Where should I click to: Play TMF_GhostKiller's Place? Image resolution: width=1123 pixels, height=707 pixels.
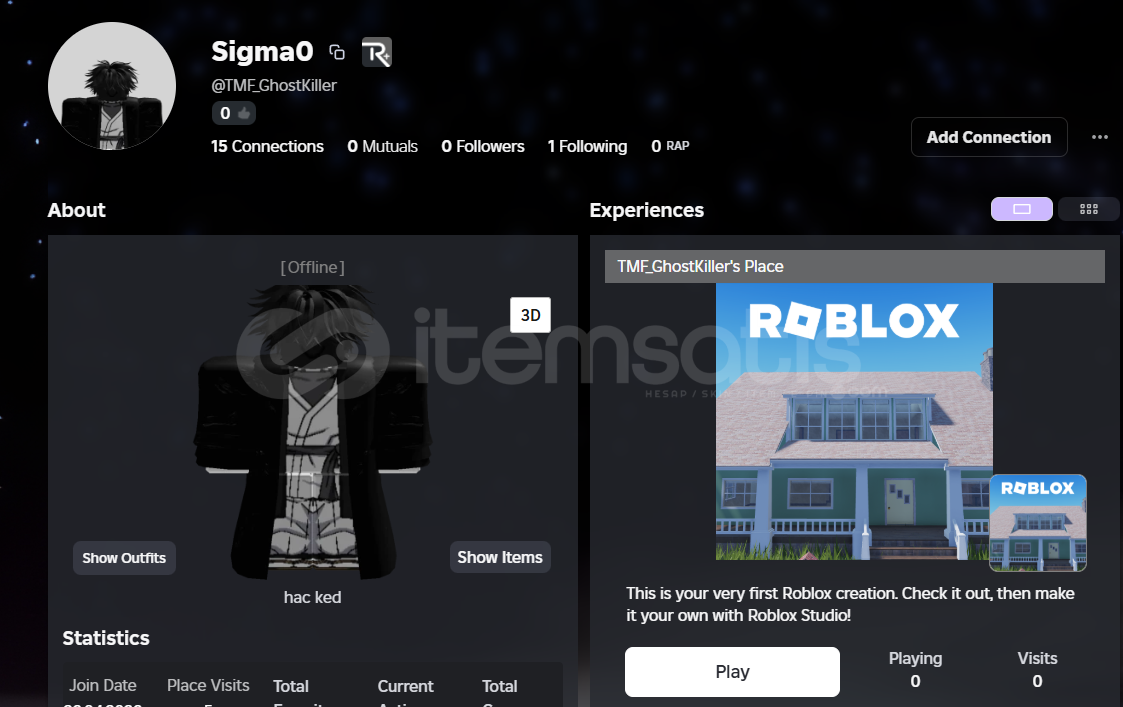click(x=732, y=672)
